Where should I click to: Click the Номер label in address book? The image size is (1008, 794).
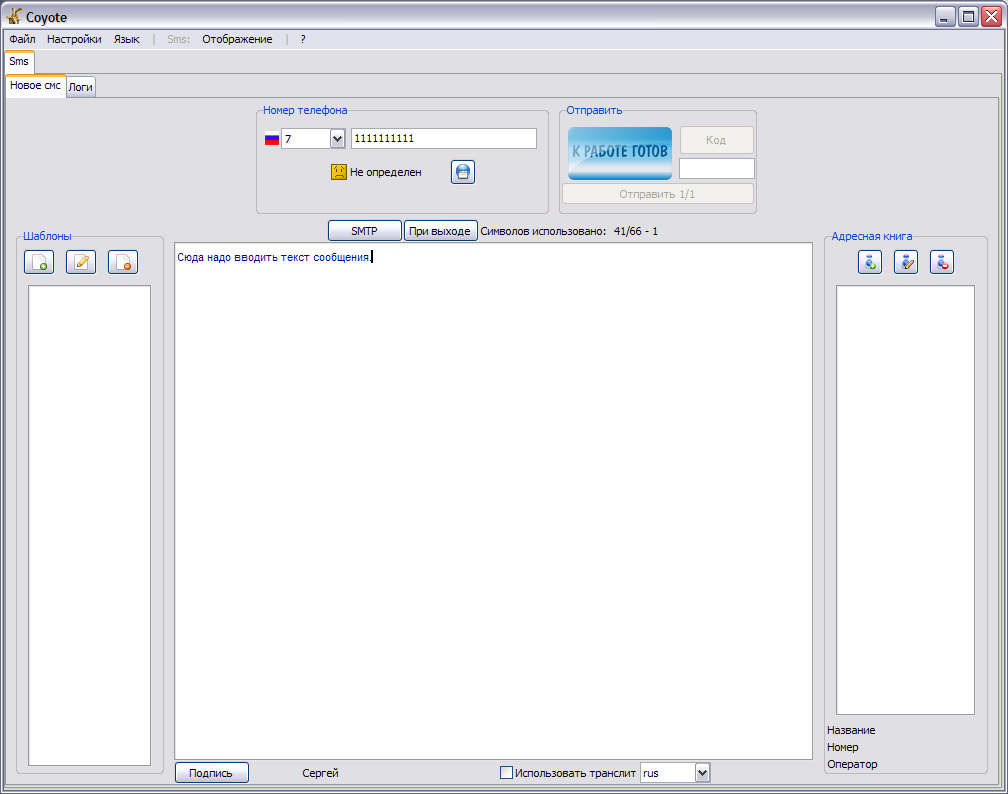[843, 747]
